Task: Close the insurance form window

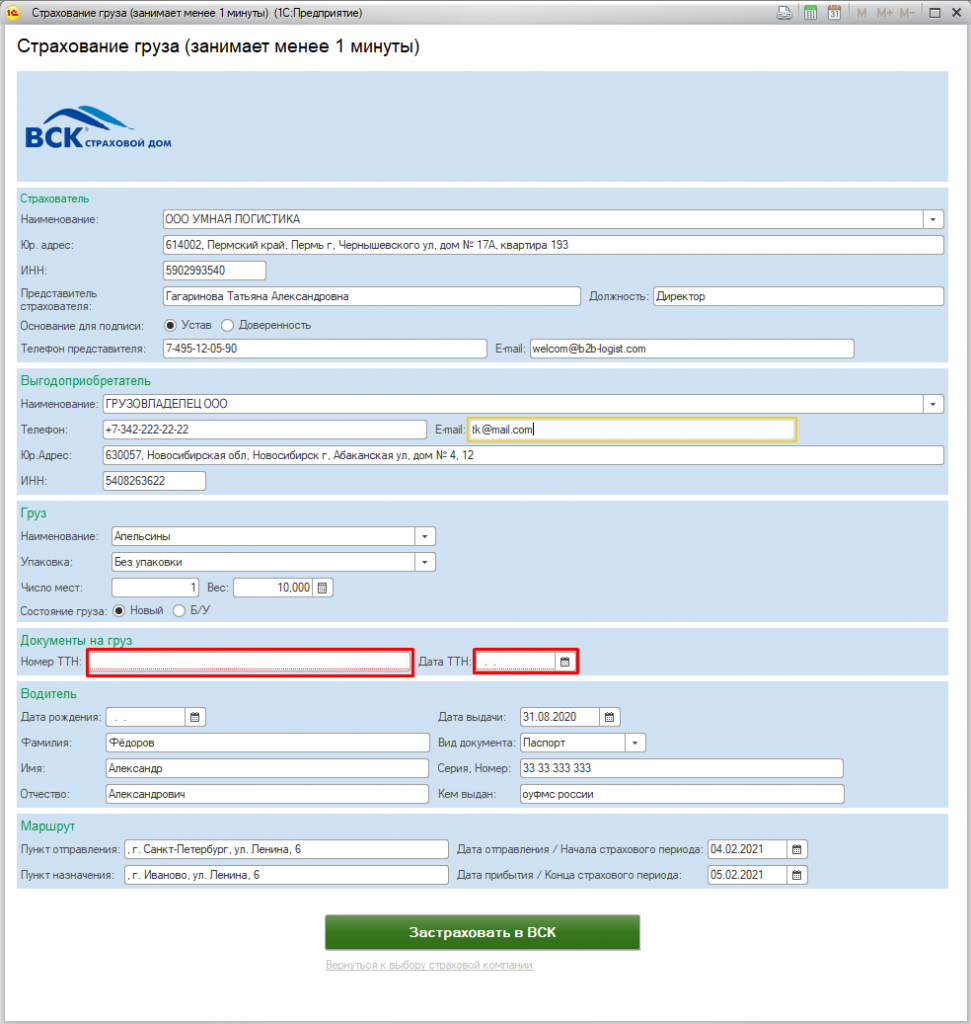Action: tap(957, 12)
